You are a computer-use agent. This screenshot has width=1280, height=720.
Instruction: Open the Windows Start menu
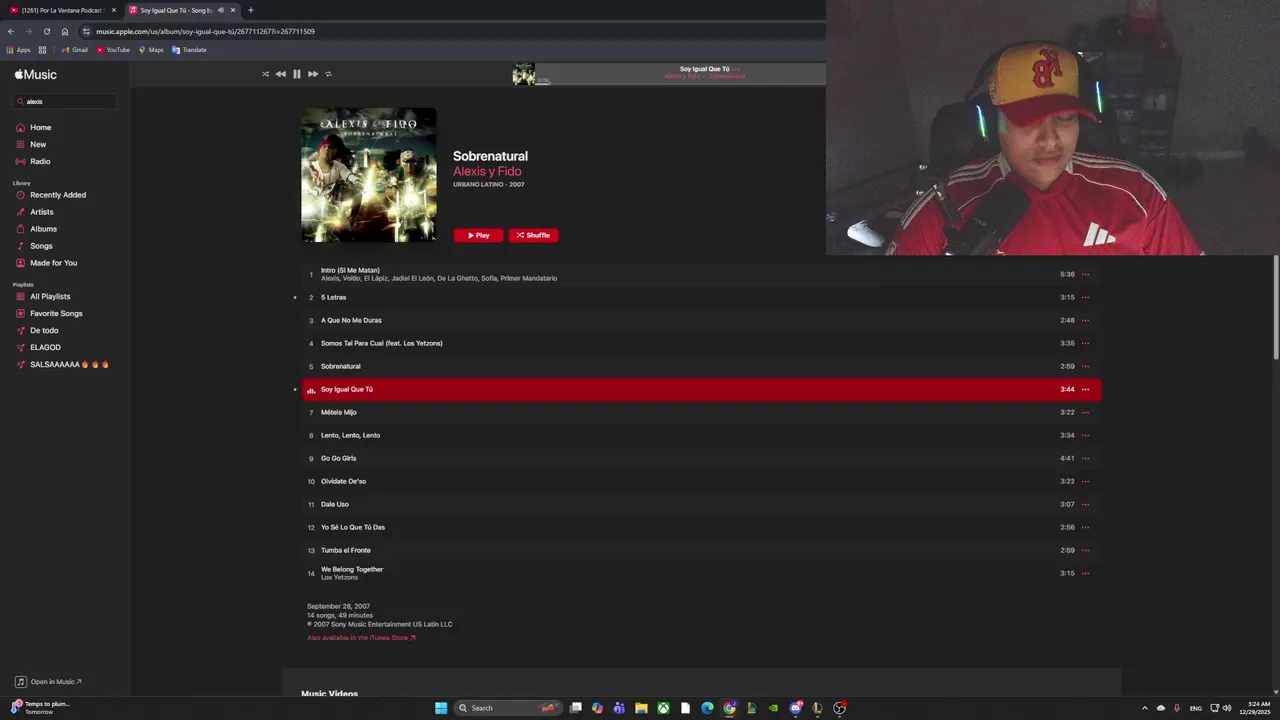pos(441,708)
